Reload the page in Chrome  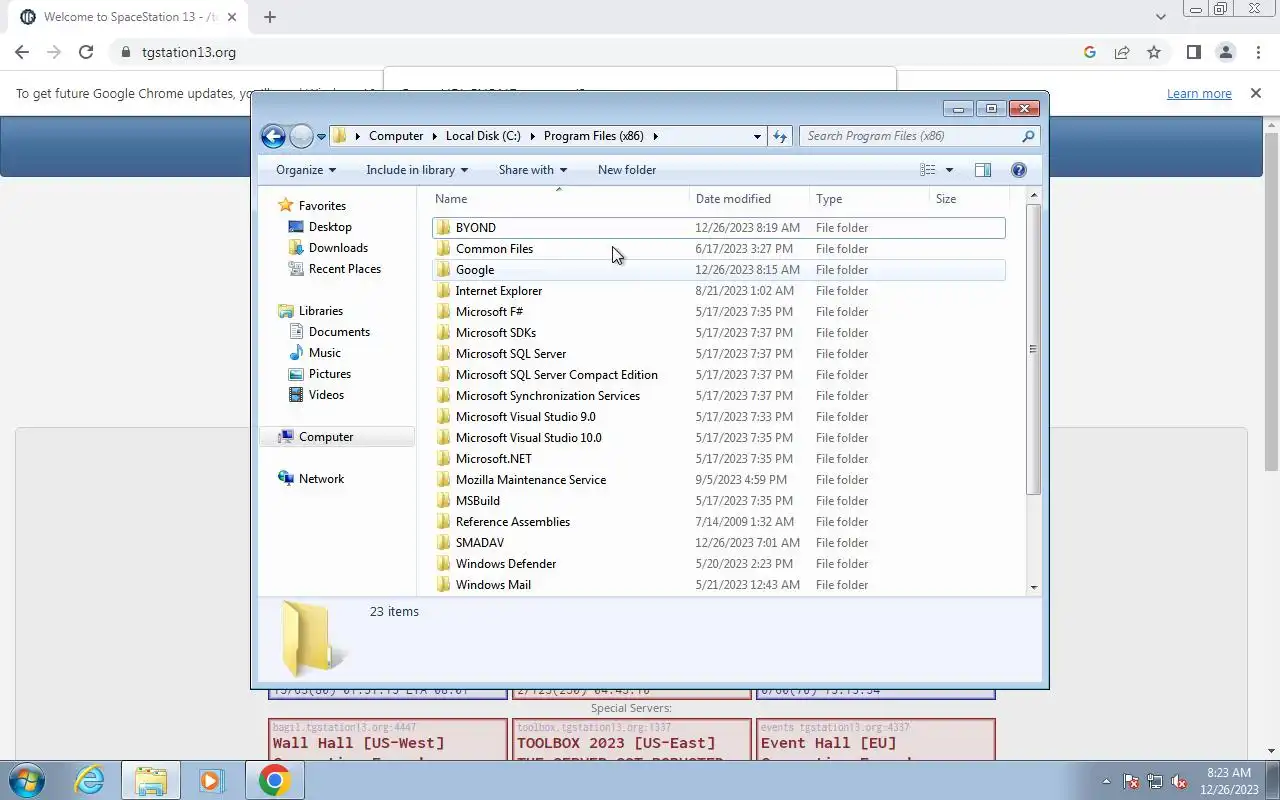click(x=86, y=52)
